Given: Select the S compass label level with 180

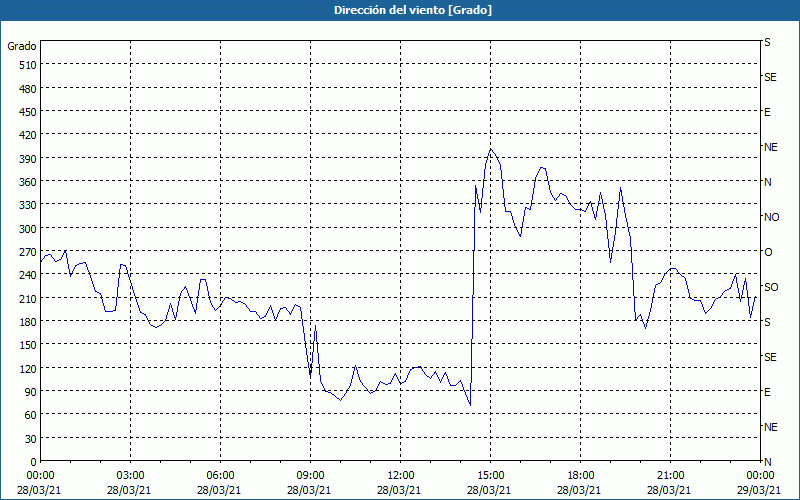Looking at the screenshot, I should [x=767, y=322].
